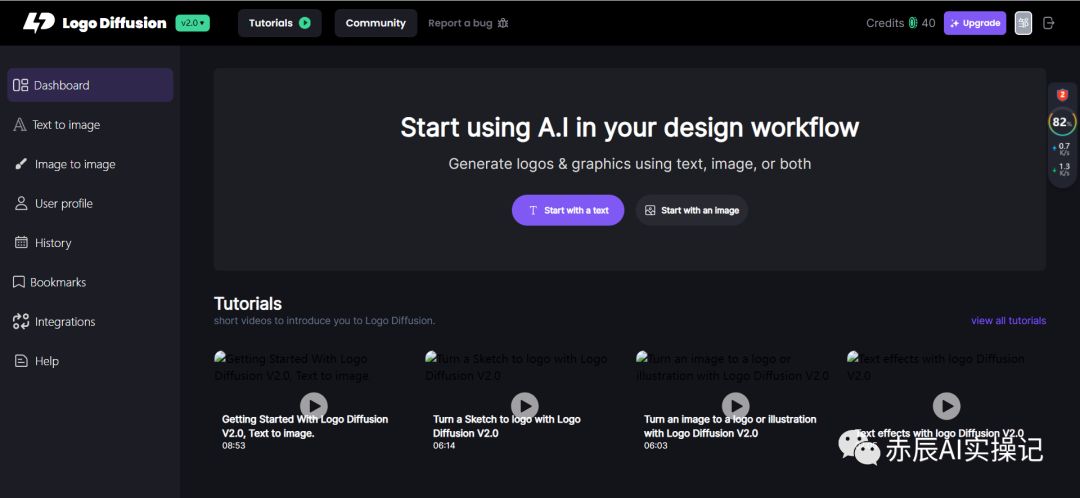Open the Tutorials button in header
Viewport: 1080px width, 498px height.
coord(280,23)
